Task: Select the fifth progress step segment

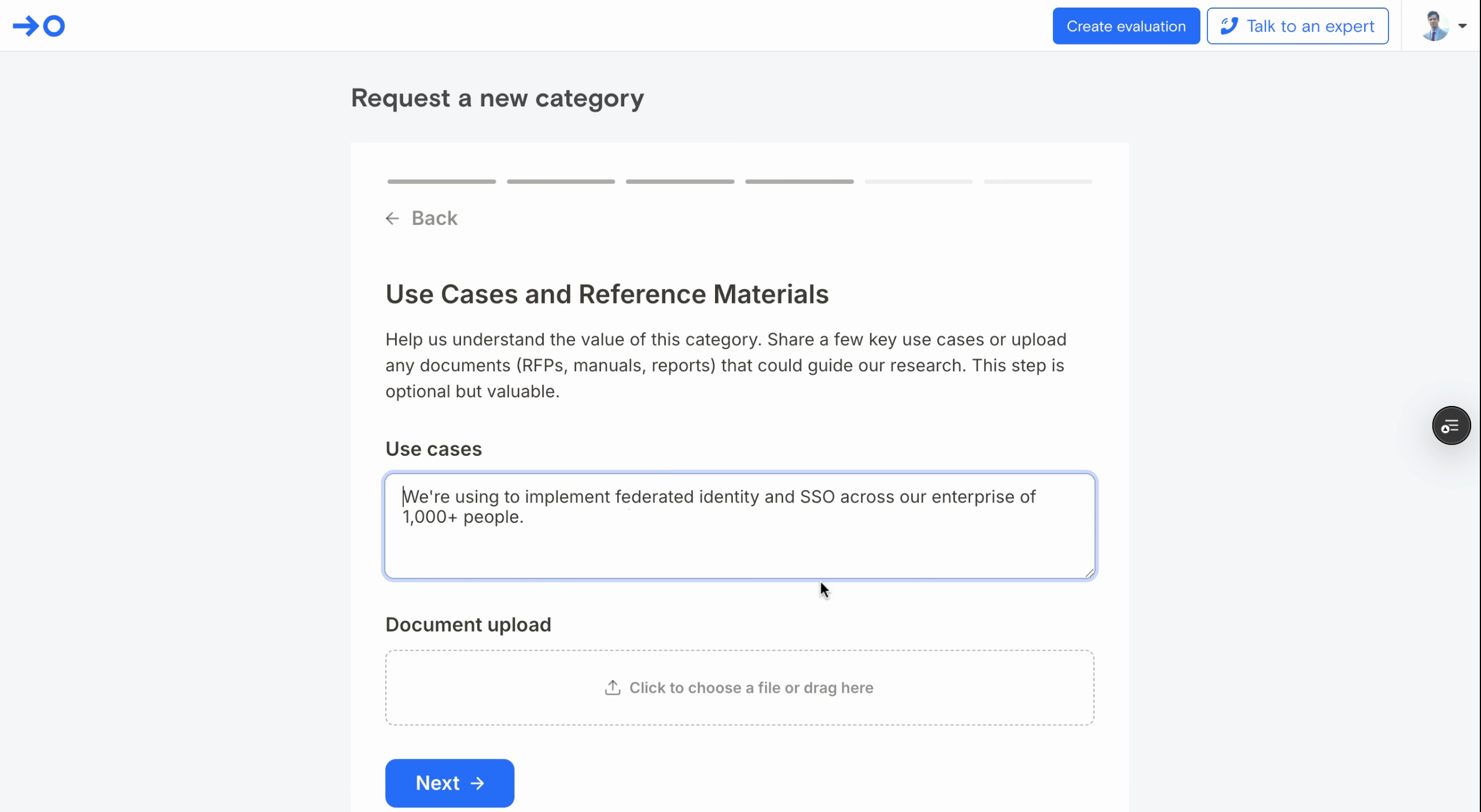Action: [x=918, y=182]
